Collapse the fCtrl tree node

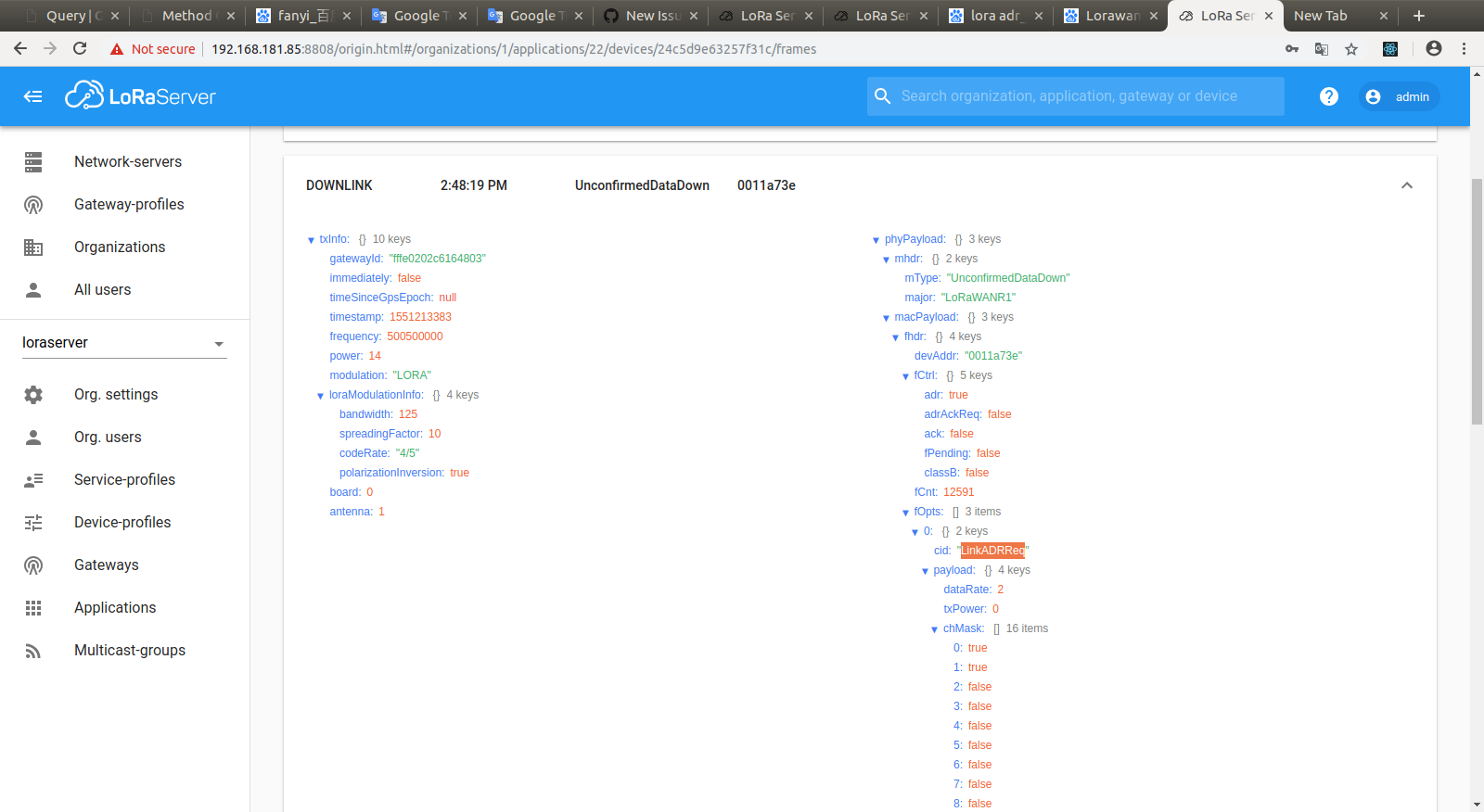906,376
